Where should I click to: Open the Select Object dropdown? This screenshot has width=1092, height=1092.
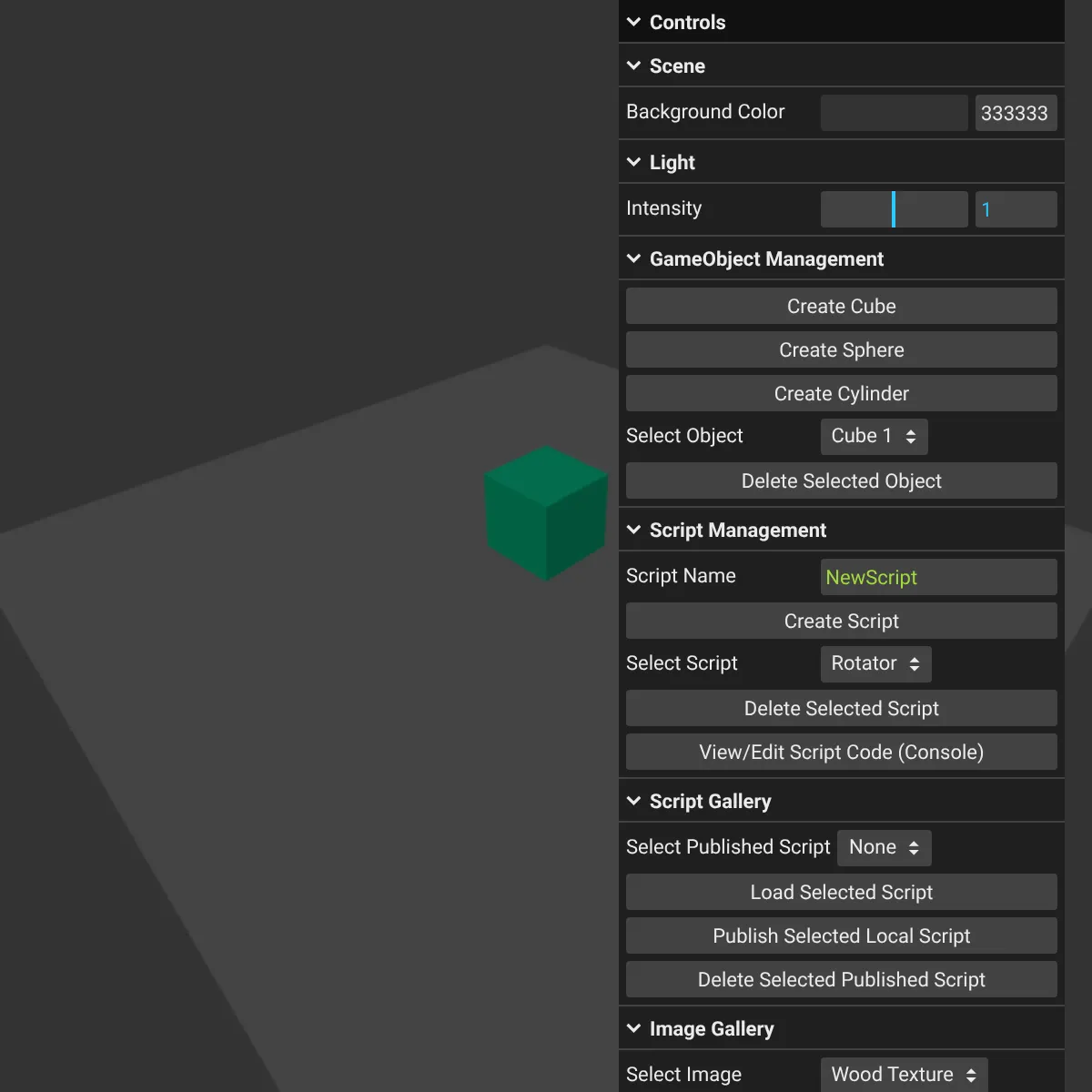coord(873,436)
